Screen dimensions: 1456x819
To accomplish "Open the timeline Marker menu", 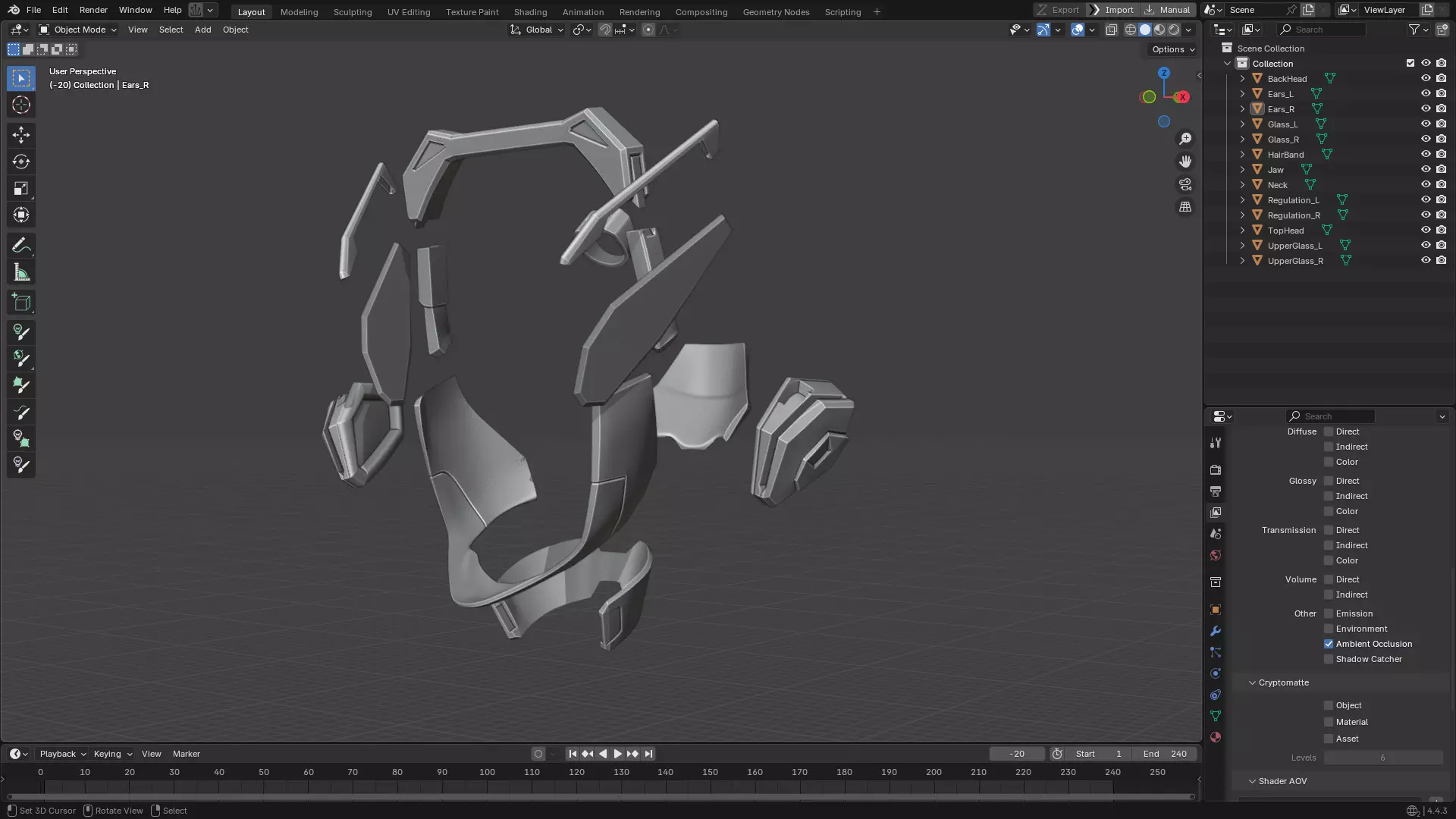I will pos(186,754).
